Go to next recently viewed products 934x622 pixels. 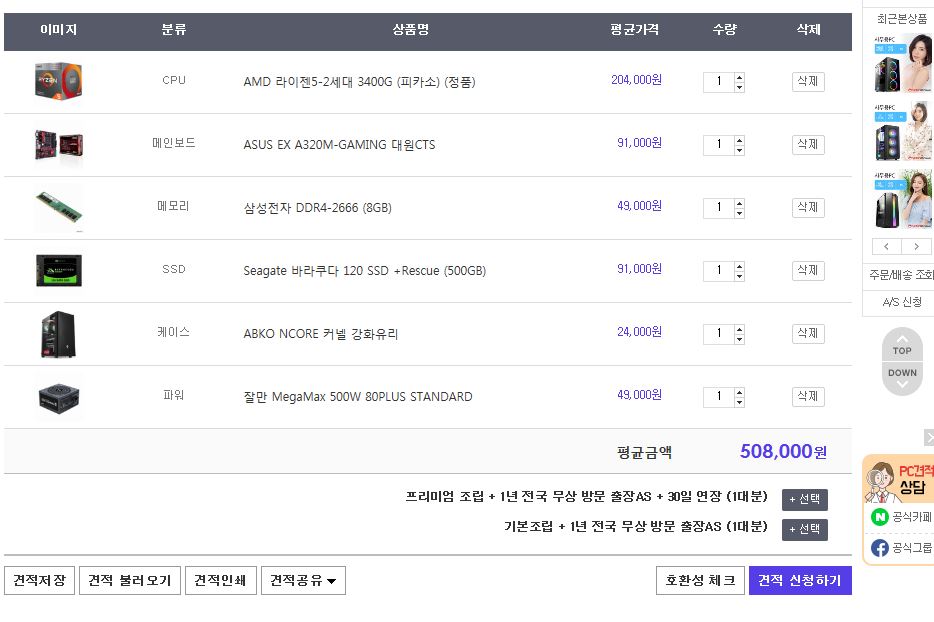pyautogui.click(x=916, y=246)
